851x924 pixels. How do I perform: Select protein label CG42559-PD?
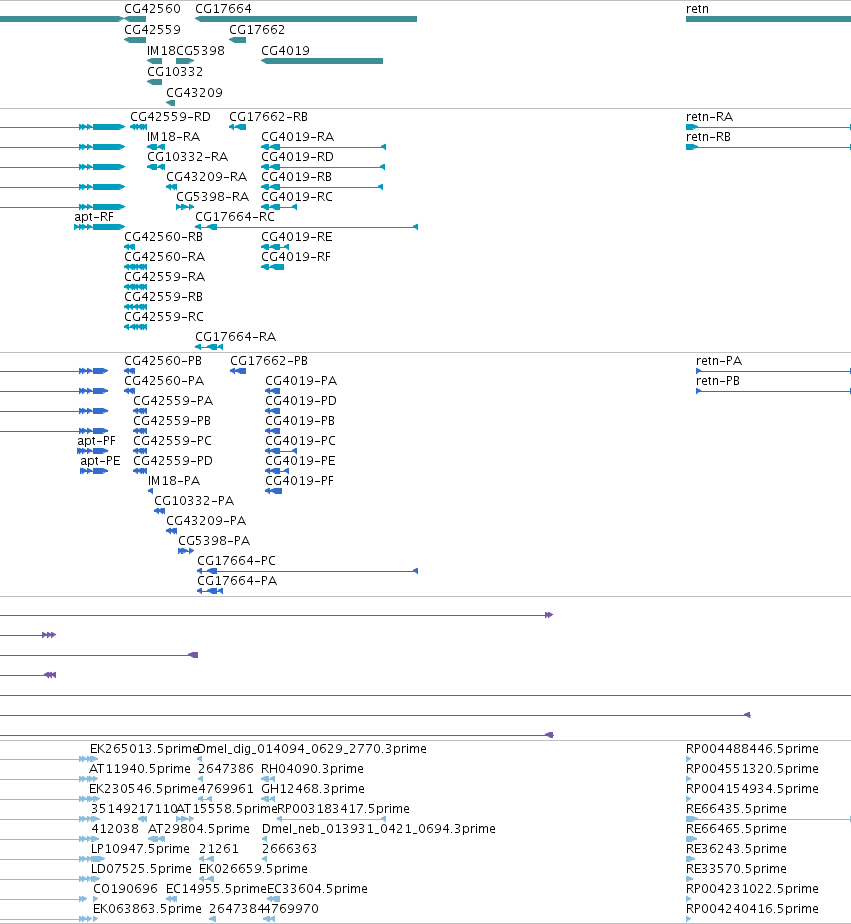tap(173, 461)
